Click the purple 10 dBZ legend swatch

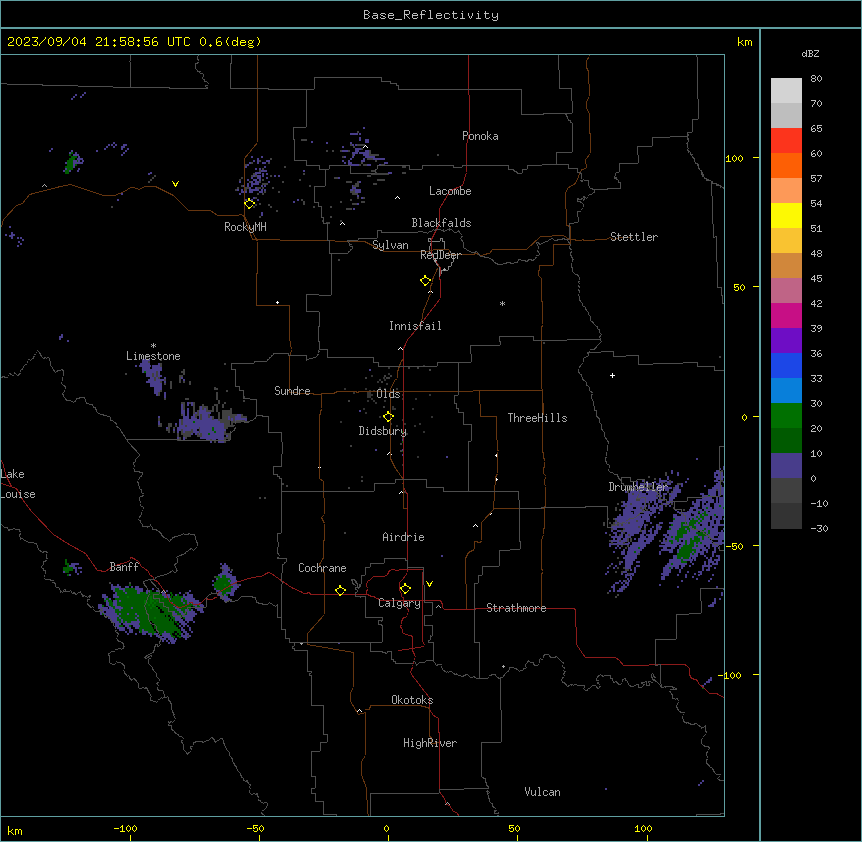pyautogui.click(x=786, y=466)
